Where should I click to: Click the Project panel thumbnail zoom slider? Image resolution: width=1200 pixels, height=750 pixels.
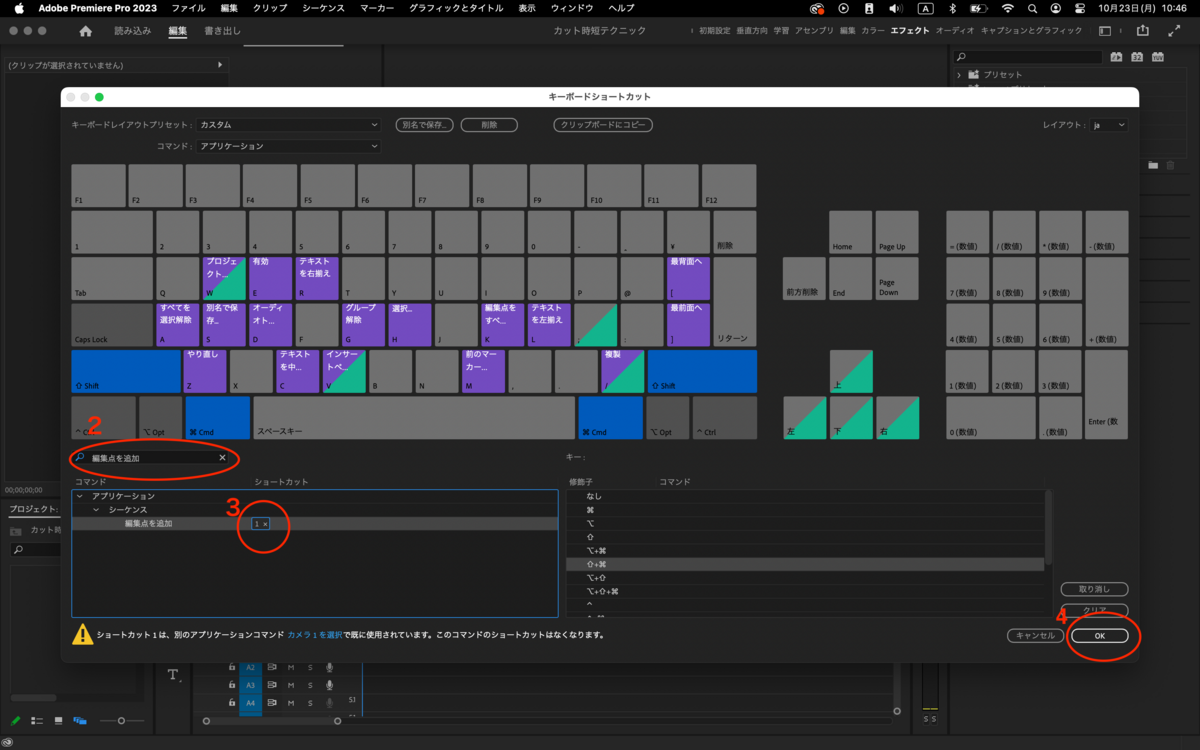tap(122, 720)
